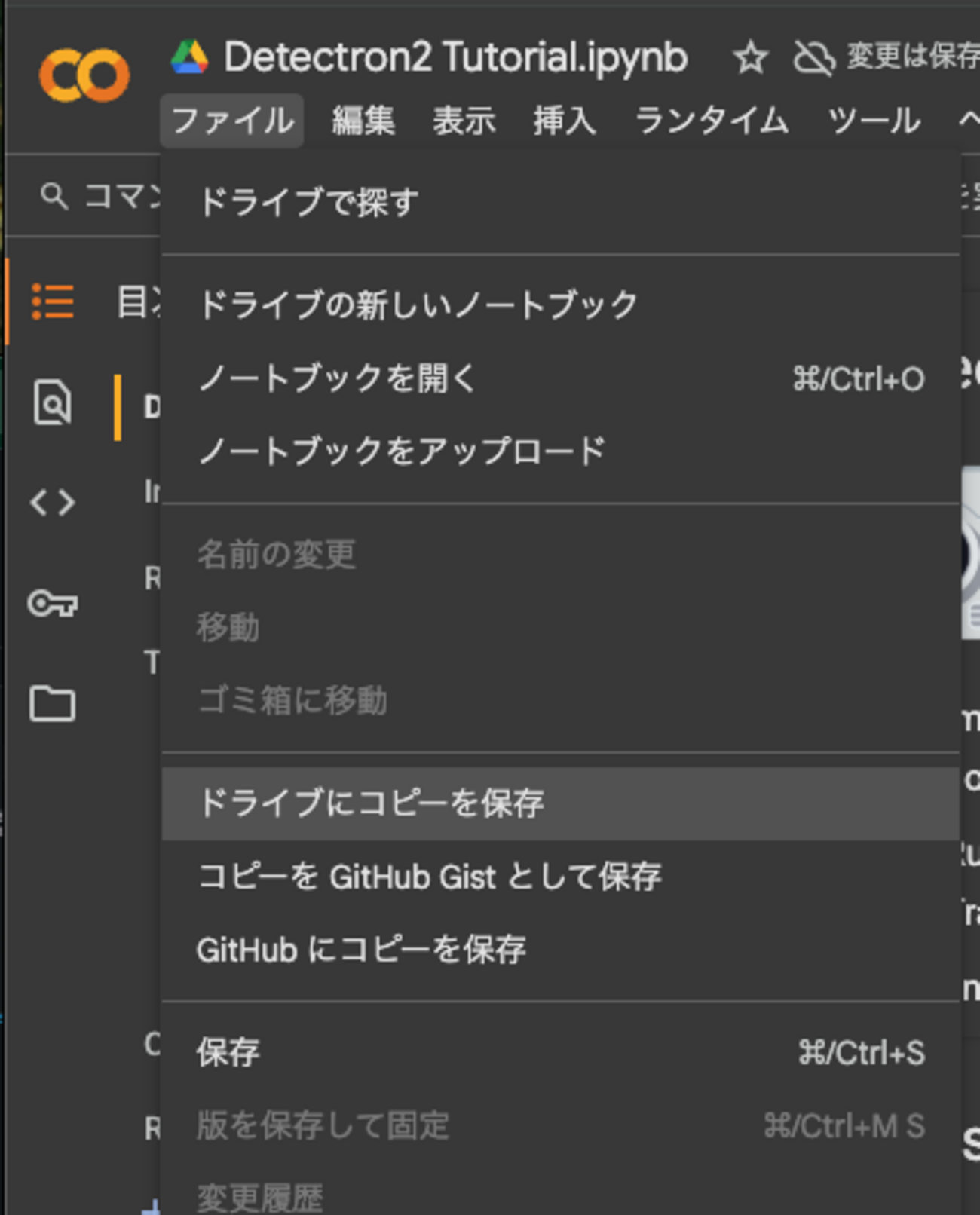
Task: Open the code snippets sidebar icon
Action: [53, 503]
